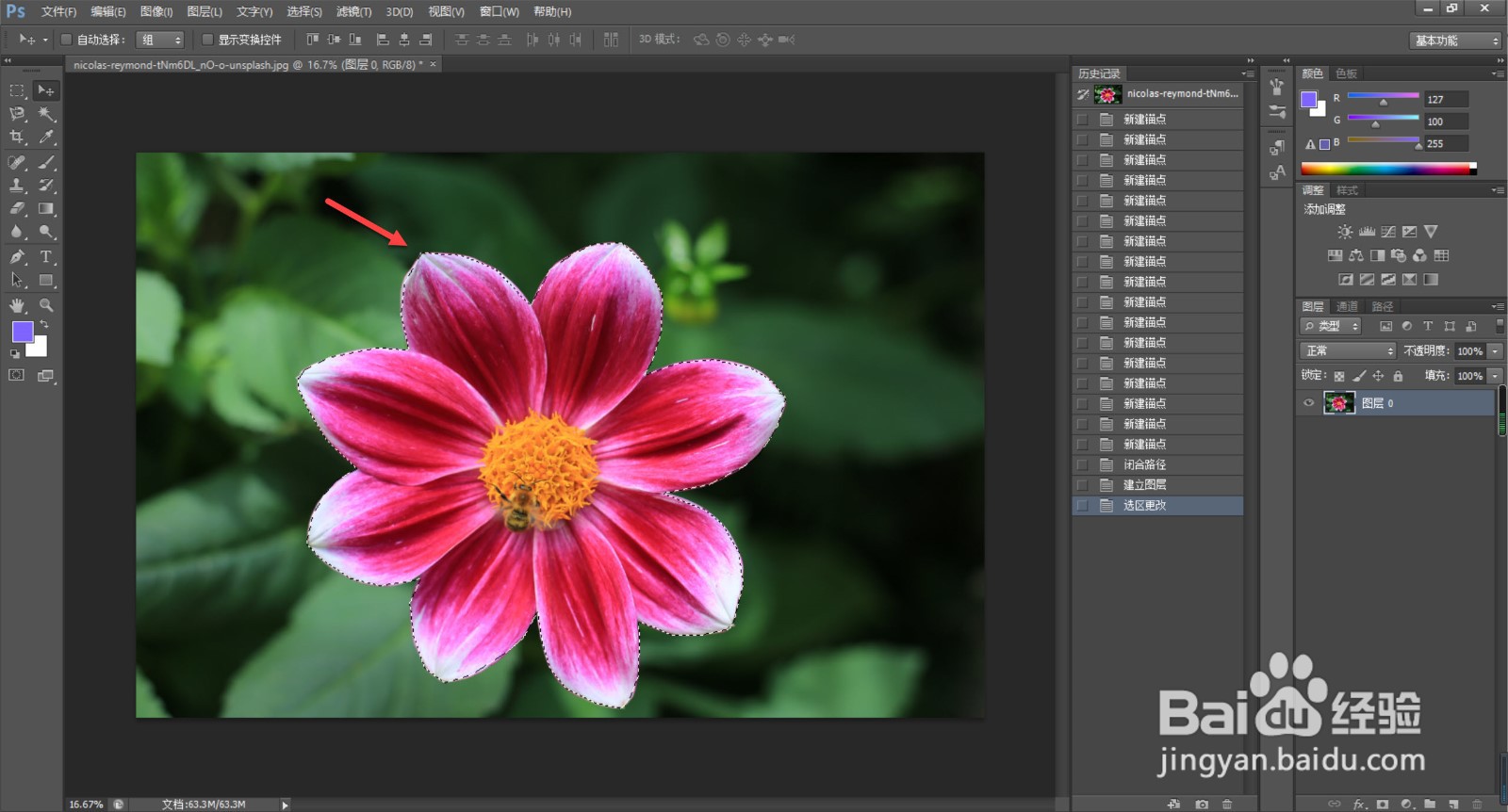Viewport: 1508px width, 812px height.
Task: Swap foreground and background colors
Action: tap(44, 325)
